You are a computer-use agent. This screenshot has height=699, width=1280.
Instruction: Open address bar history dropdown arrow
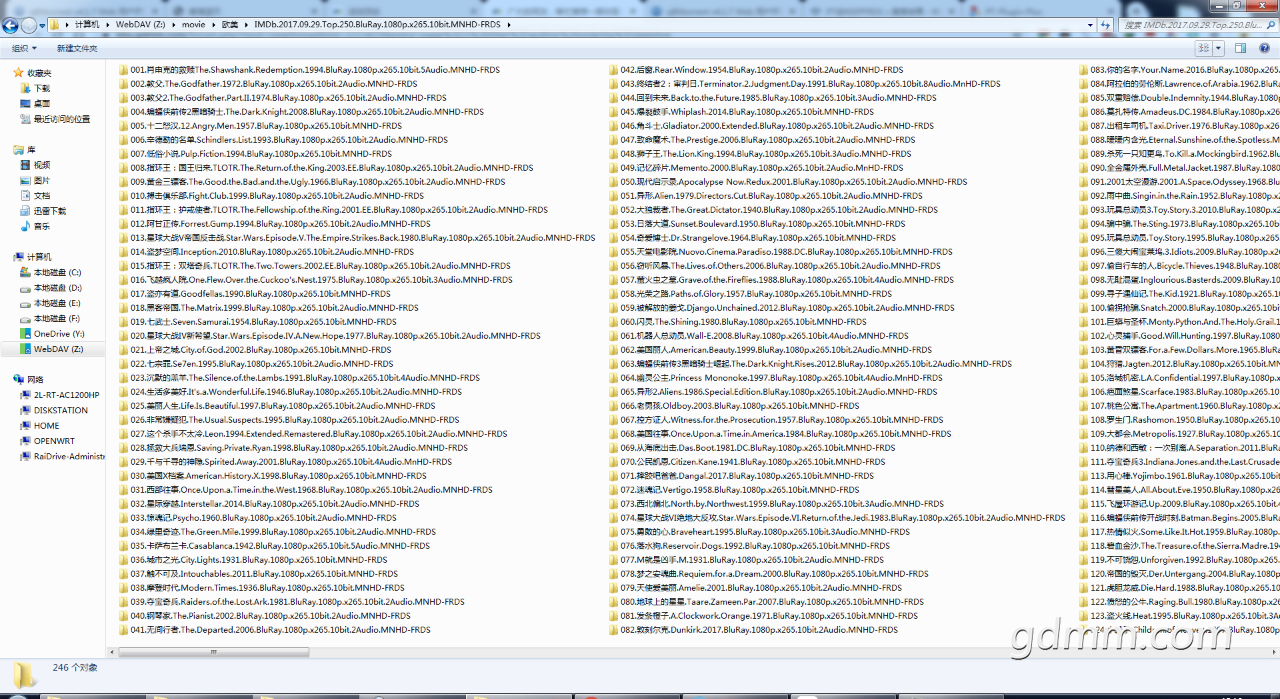[x=1090, y=25]
